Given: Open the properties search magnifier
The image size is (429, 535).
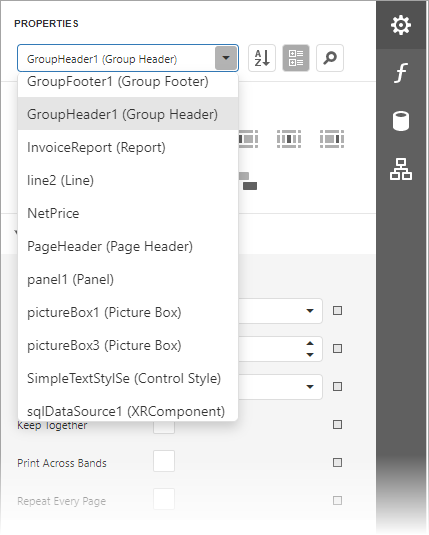Looking at the screenshot, I should coord(330,58).
